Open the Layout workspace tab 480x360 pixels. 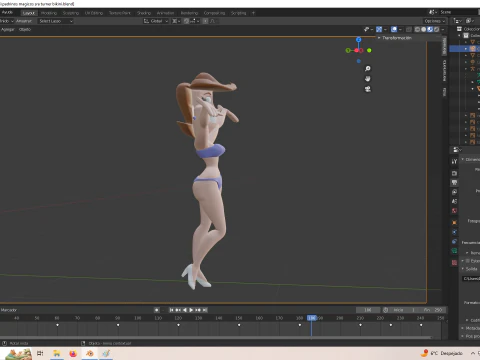click(29, 13)
